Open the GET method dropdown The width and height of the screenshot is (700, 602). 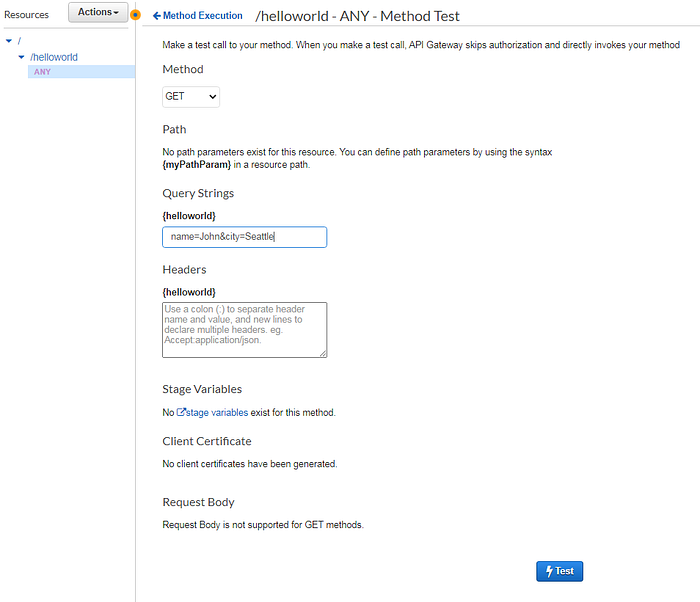191,96
